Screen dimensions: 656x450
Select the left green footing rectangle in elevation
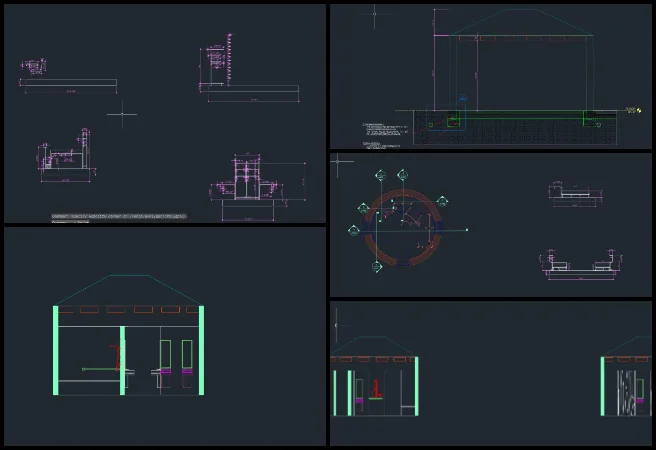[x=454, y=120]
